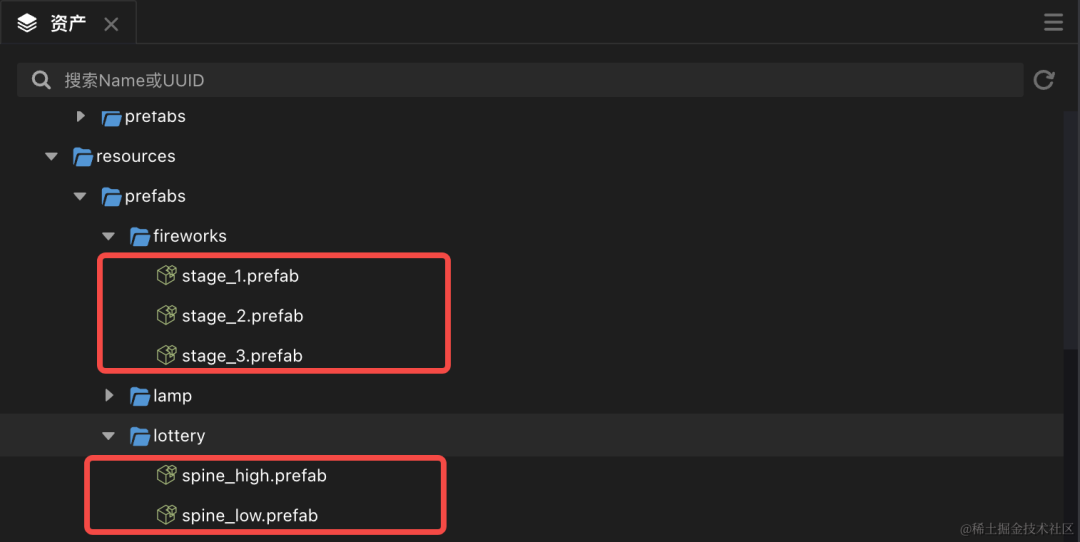Collapse the lottery folder arrow
The height and width of the screenshot is (542, 1080).
coord(108,435)
